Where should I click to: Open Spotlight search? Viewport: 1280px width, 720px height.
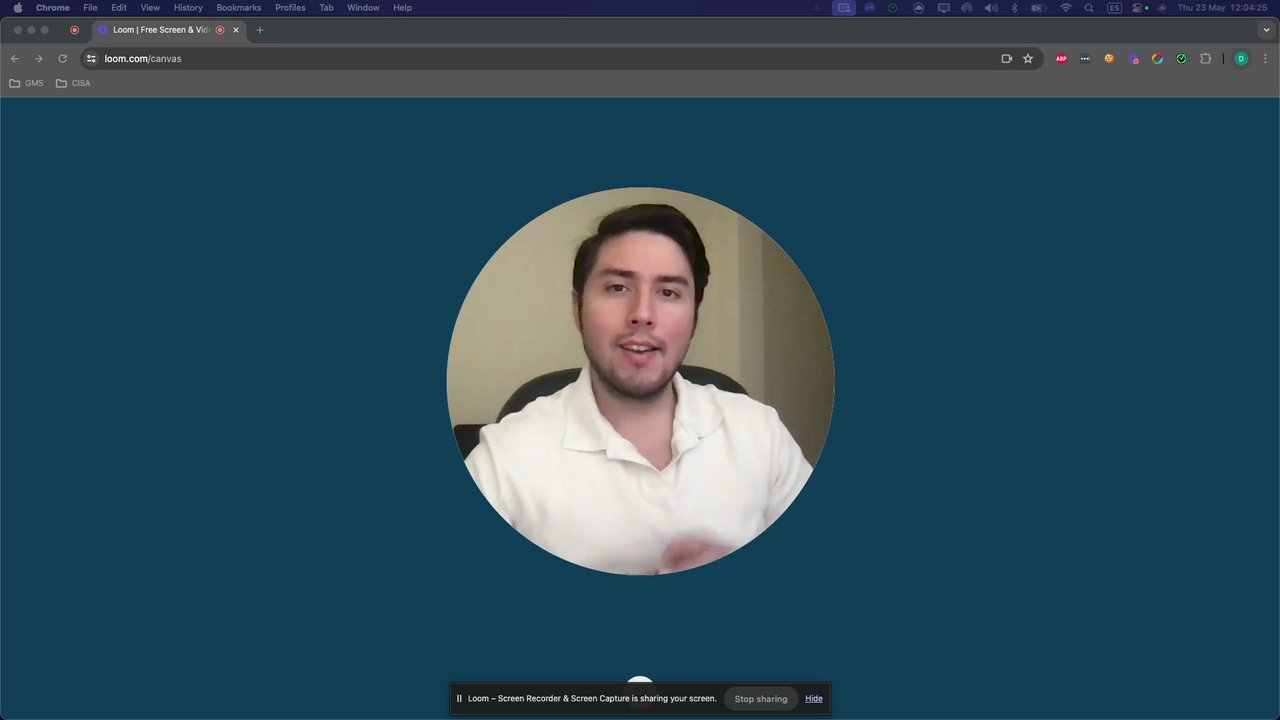click(x=1089, y=7)
